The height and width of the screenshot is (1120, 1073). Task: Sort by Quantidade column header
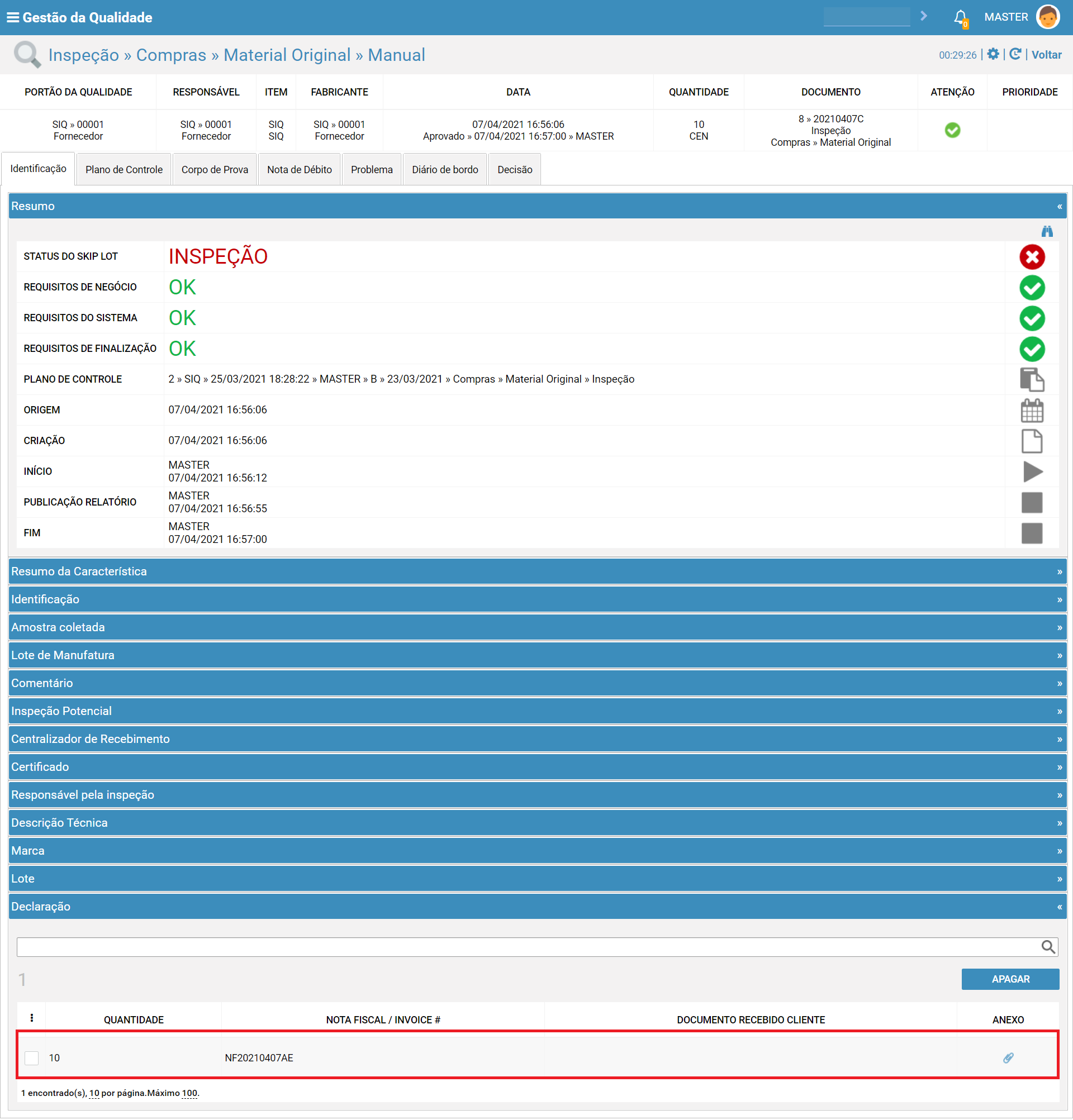134,1020
